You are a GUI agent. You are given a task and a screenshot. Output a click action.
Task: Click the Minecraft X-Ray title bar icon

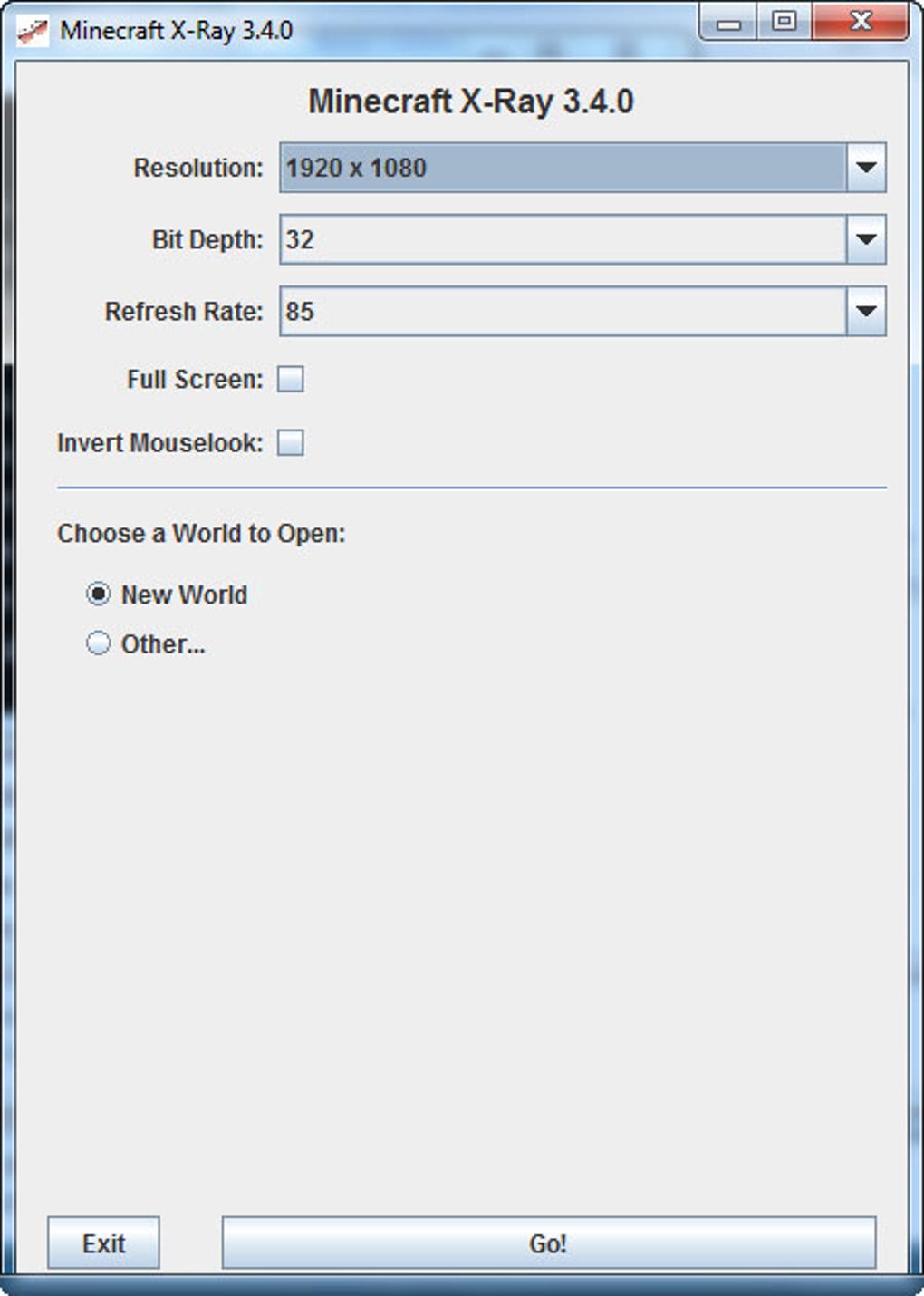tap(33, 31)
